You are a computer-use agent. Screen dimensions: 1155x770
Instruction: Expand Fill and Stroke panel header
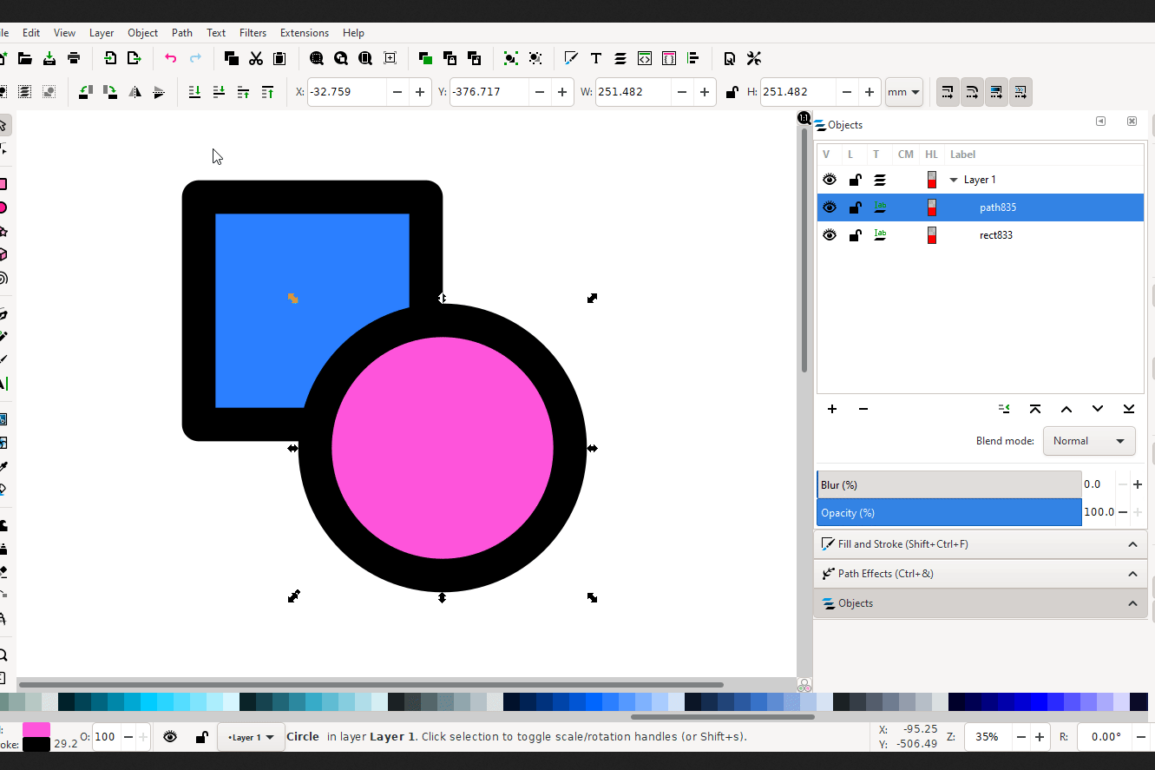(980, 544)
